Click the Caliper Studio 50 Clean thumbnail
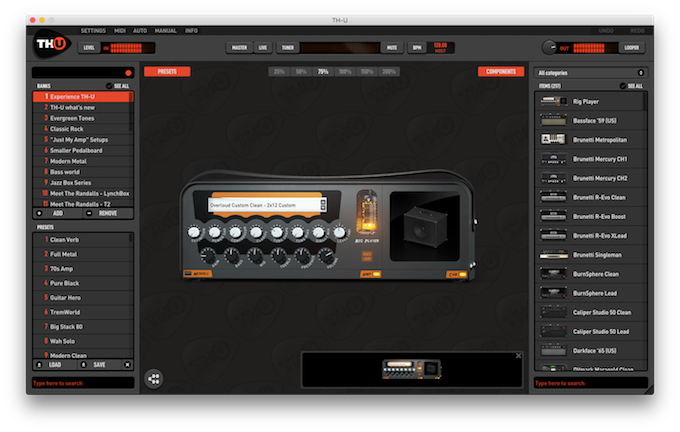The image size is (680, 432). click(x=553, y=312)
